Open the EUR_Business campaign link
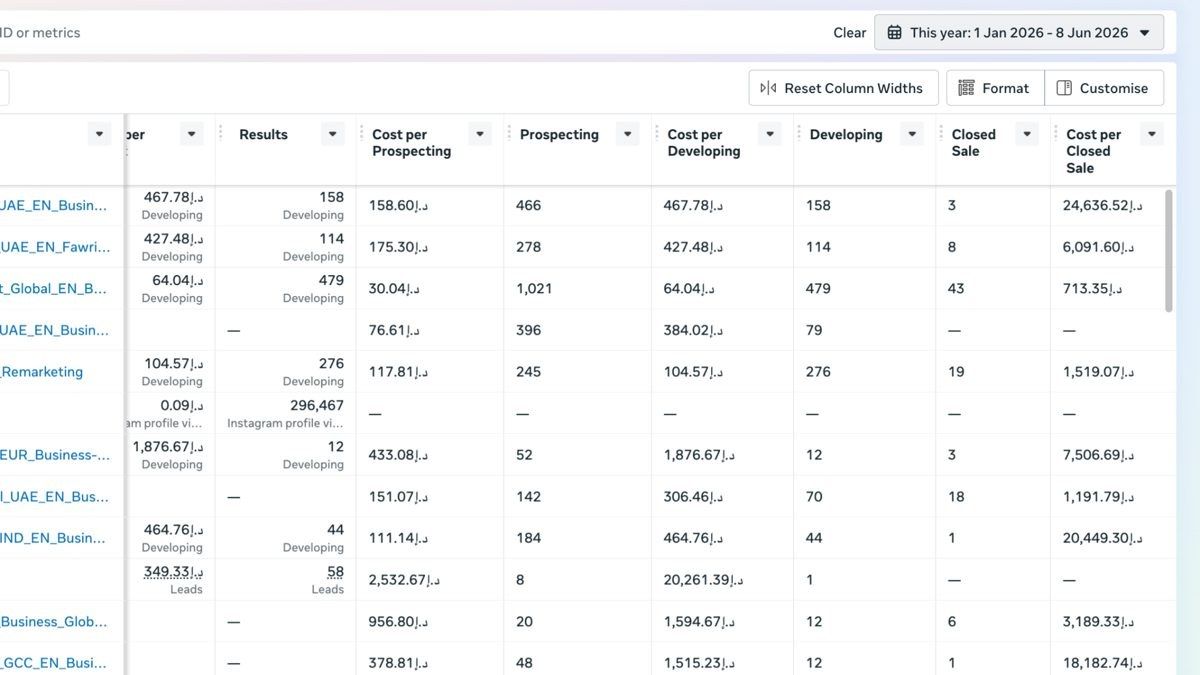The width and height of the screenshot is (1200, 675). pyautogui.click(x=55, y=454)
